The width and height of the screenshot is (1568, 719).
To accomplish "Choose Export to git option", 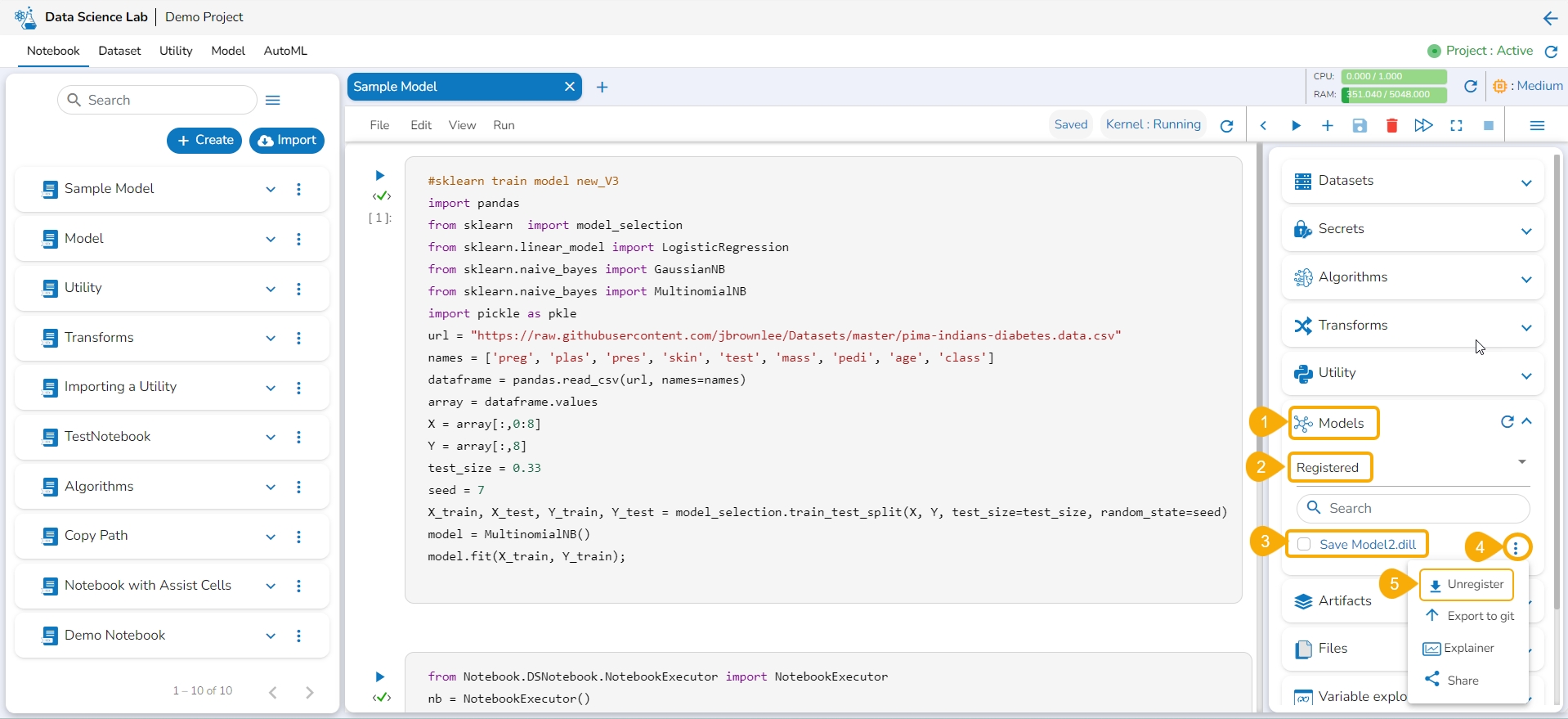I will [1471, 616].
